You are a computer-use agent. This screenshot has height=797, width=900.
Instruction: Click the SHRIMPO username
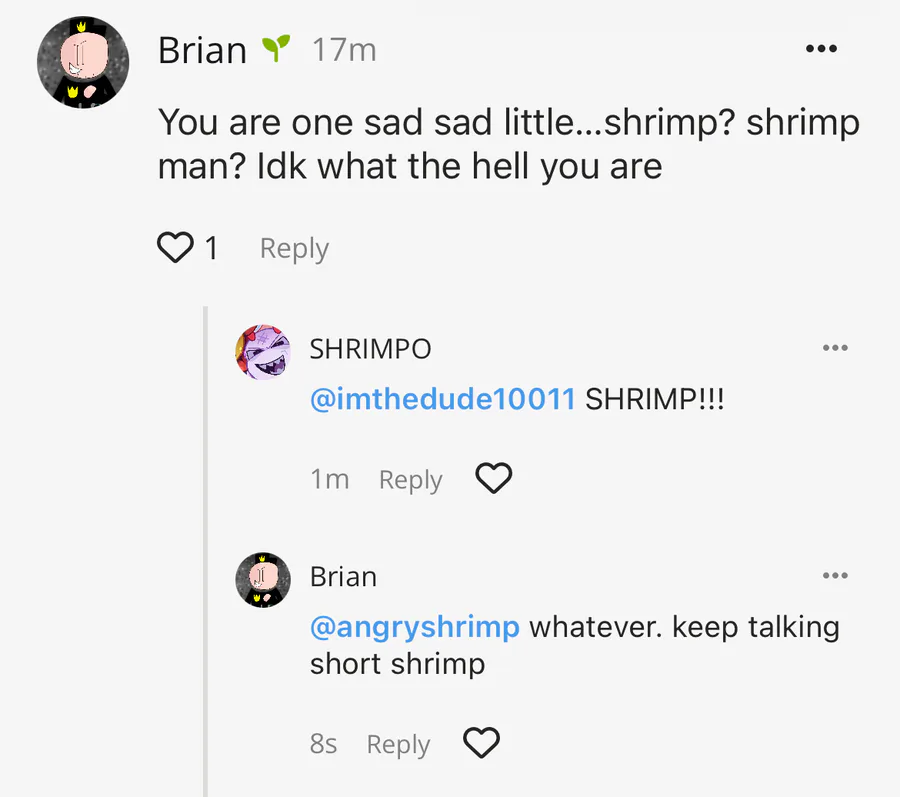click(370, 349)
